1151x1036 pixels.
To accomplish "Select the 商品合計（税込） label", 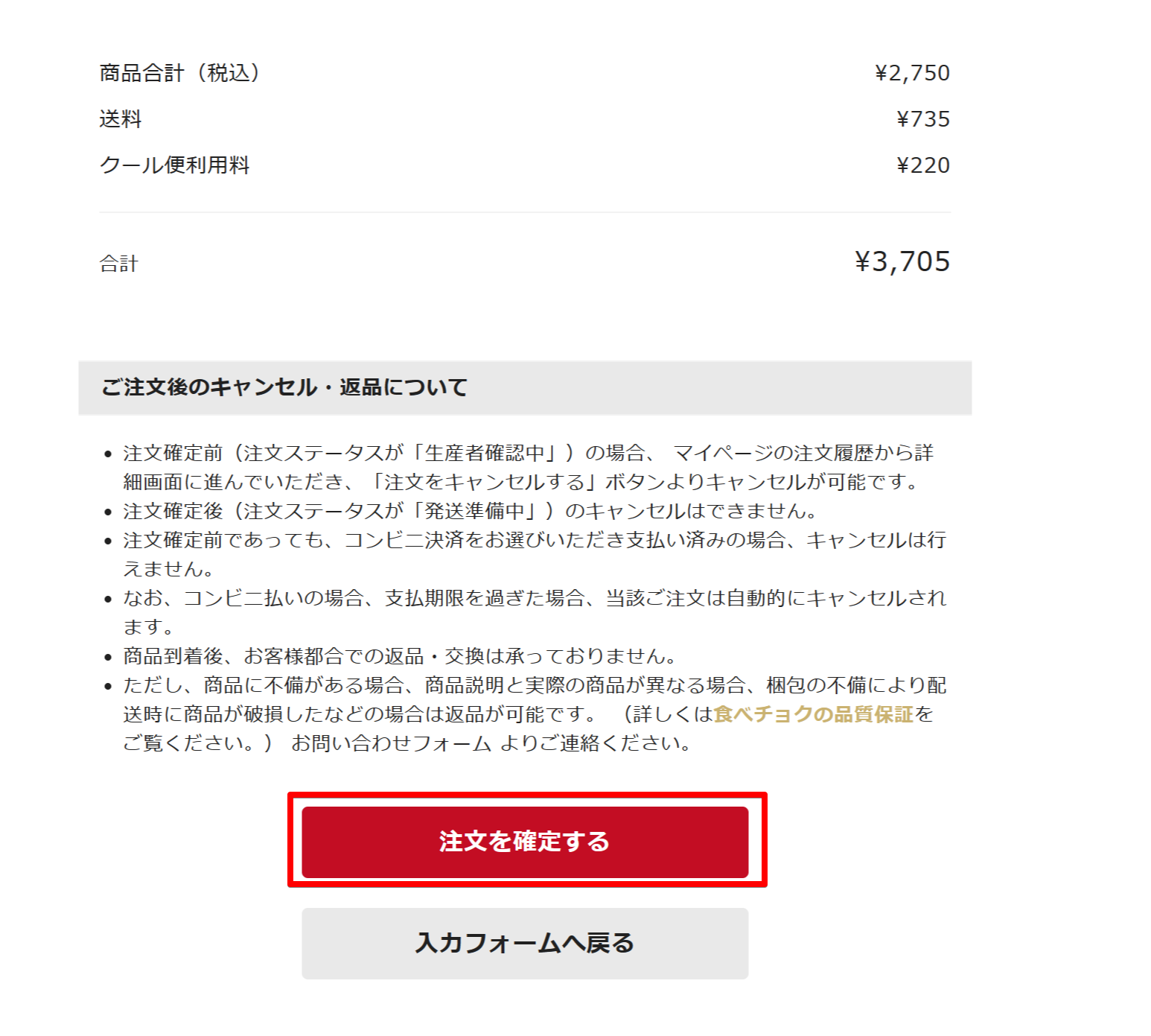I will coord(180,73).
